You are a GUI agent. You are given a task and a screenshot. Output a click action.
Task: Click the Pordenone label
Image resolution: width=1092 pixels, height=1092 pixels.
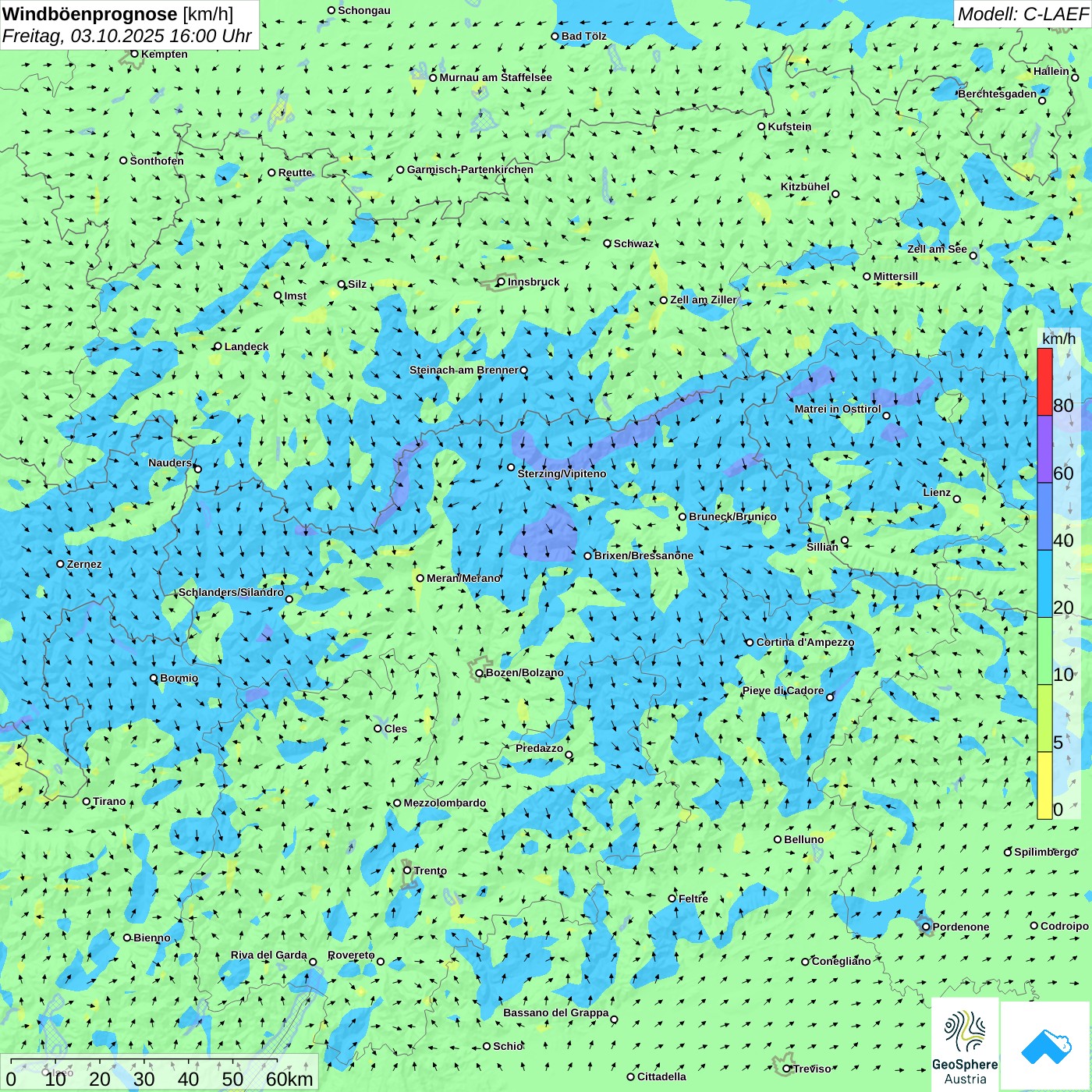point(961,927)
